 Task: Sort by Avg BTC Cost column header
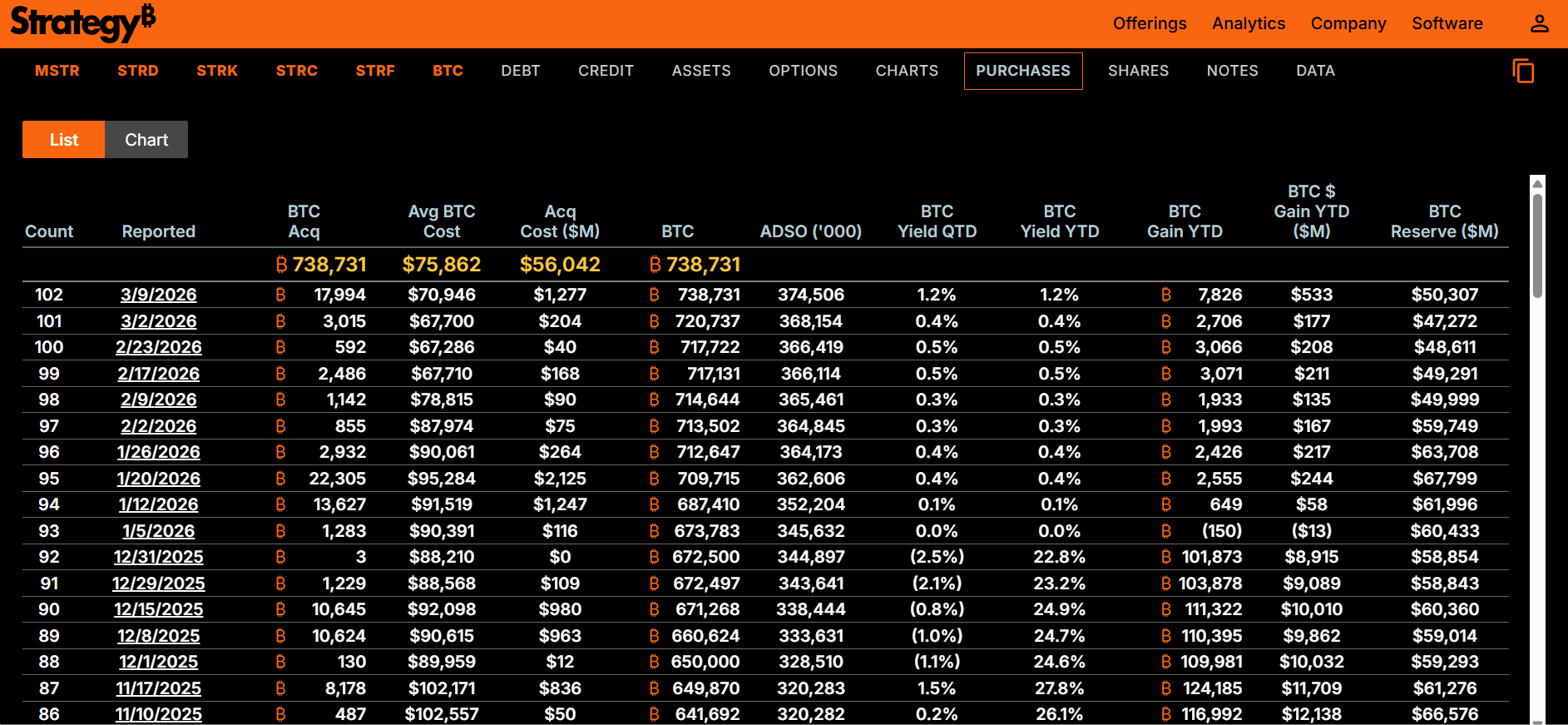click(x=442, y=221)
